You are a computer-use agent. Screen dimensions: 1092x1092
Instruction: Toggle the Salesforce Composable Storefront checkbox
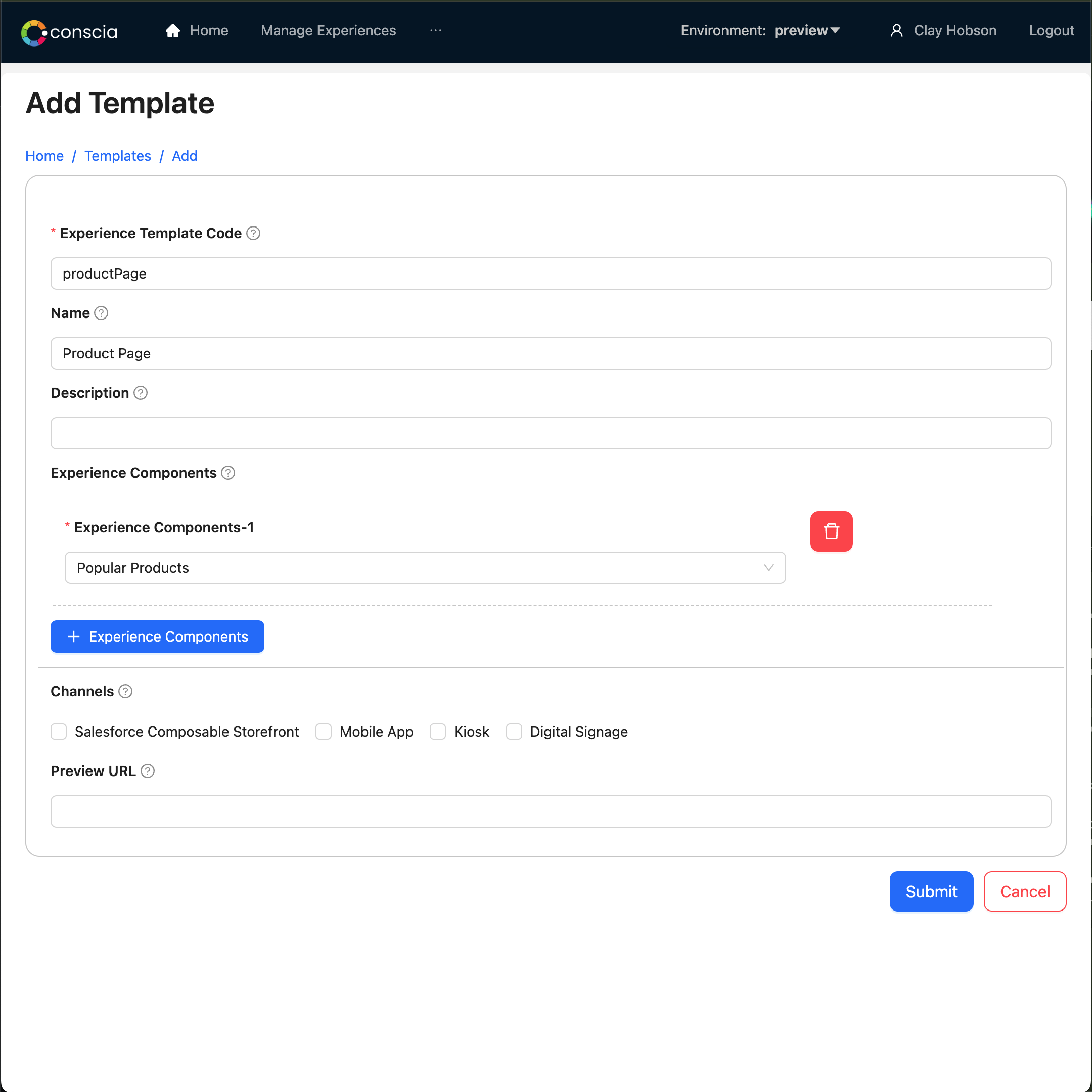tap(59, 731)
